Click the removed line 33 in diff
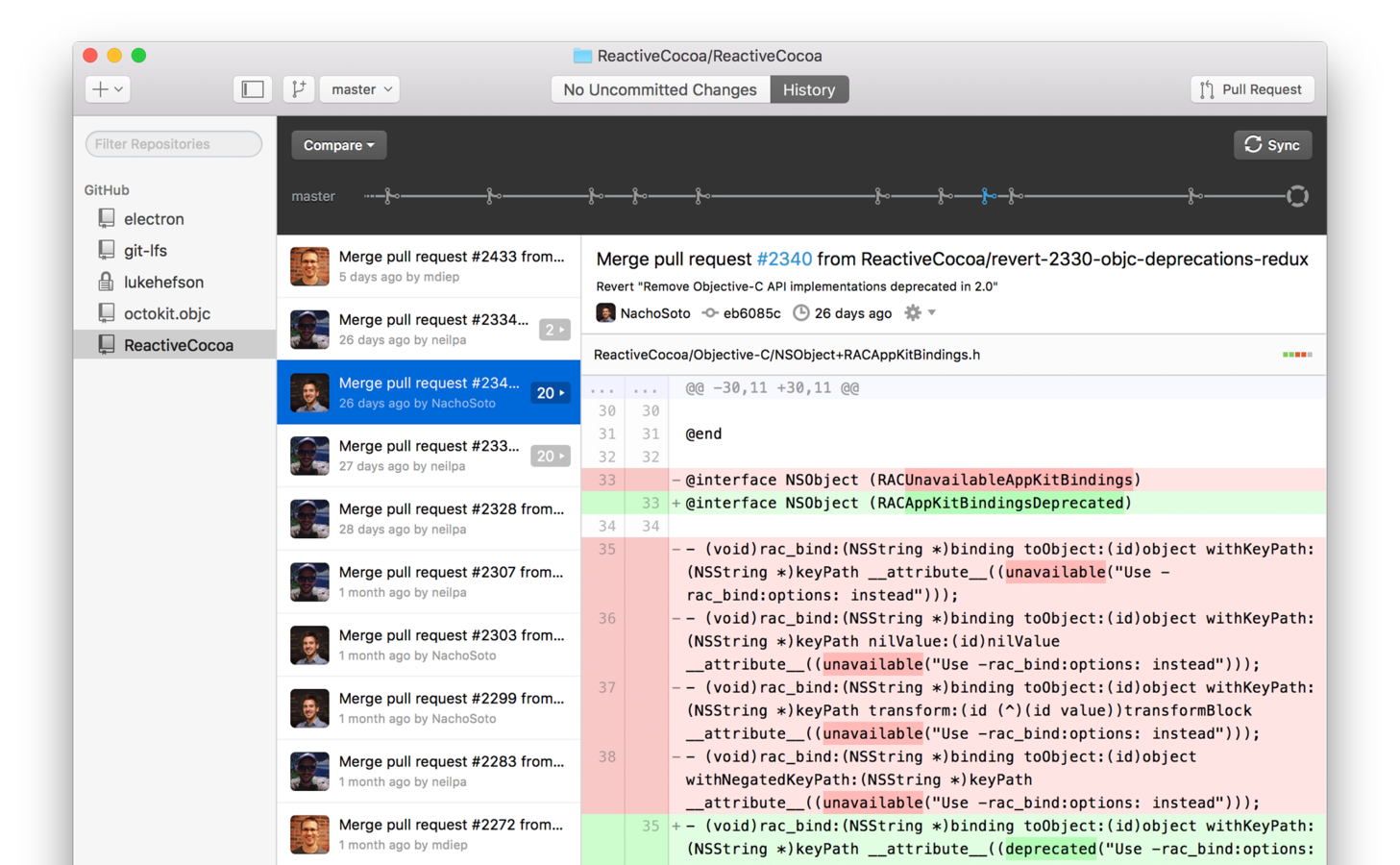 (x=953, y=480)
